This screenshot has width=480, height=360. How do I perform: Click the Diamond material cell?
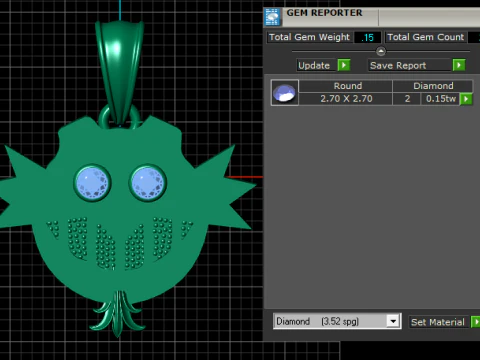click(433, 86)
